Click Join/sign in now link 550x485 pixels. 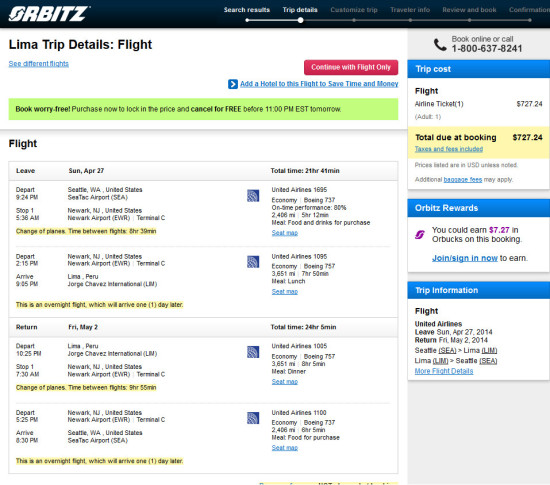(464, 258)
